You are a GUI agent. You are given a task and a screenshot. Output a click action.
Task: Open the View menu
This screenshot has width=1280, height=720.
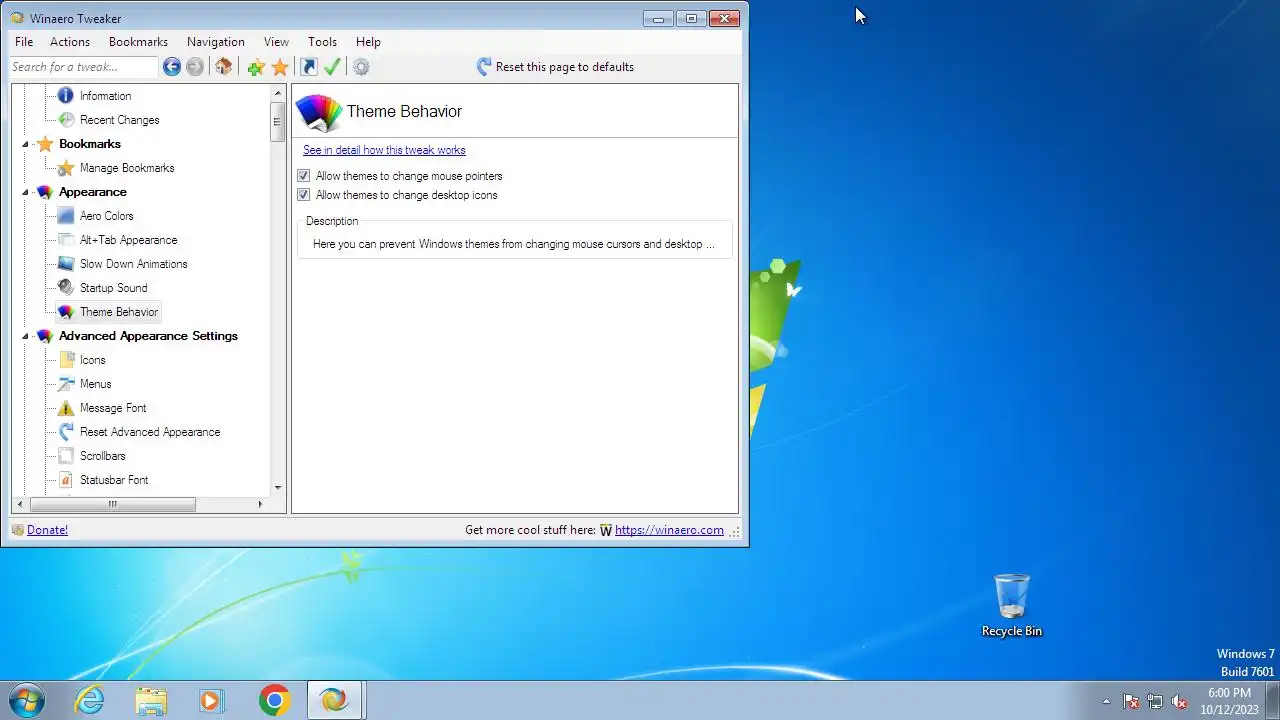point(276,42)
